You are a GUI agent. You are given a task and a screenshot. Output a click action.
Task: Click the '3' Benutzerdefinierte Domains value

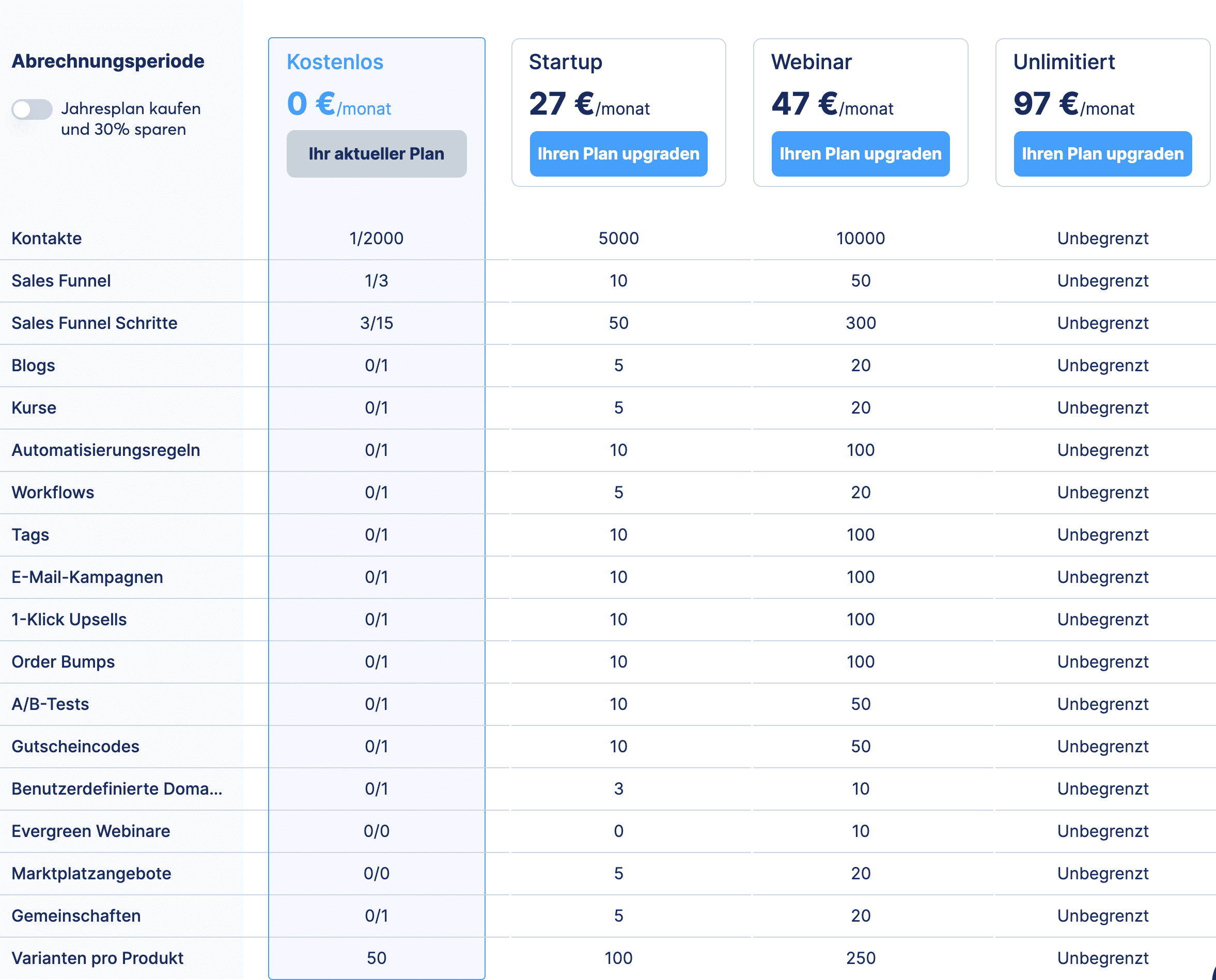(x=618, y=788)
